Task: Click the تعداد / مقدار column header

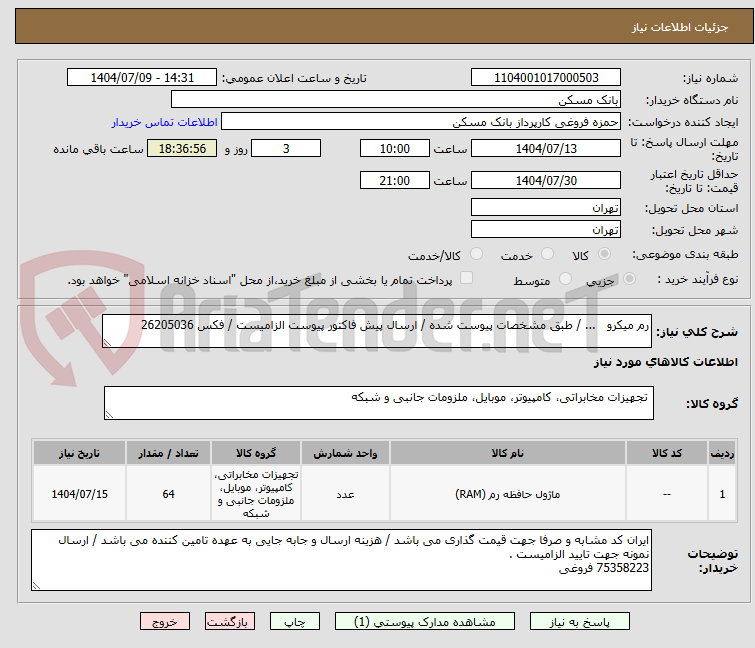Action: pos(168,453)
